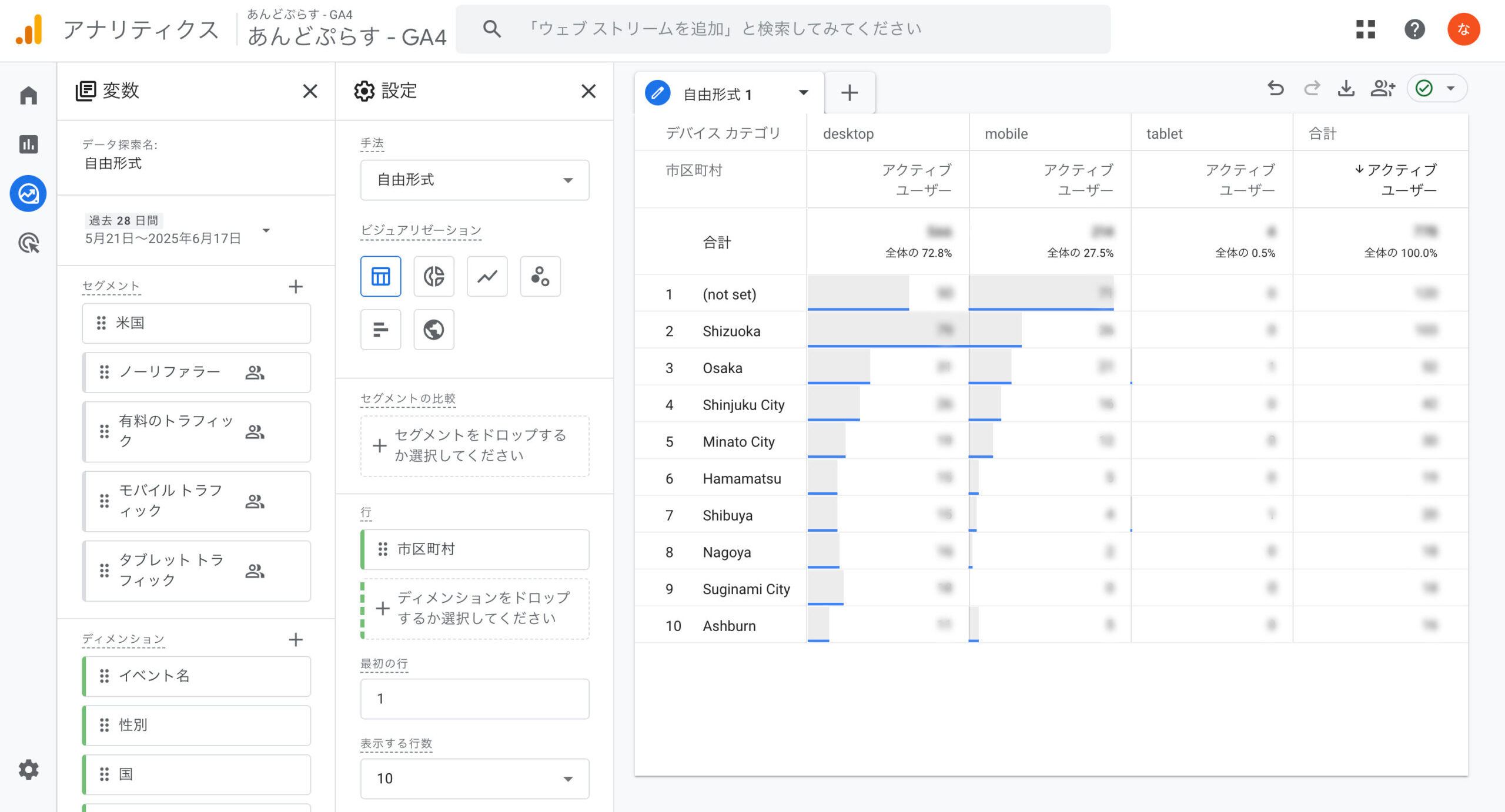
Task: Click the Suginami City row label
Action: tap(746, 589)
